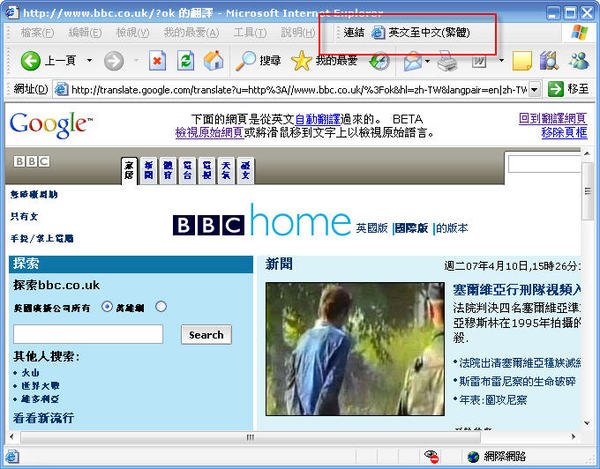Click the Mail envelope icon
Viewport: 600px width, 469px height.
pyautogui.click(x=412, y=62)
